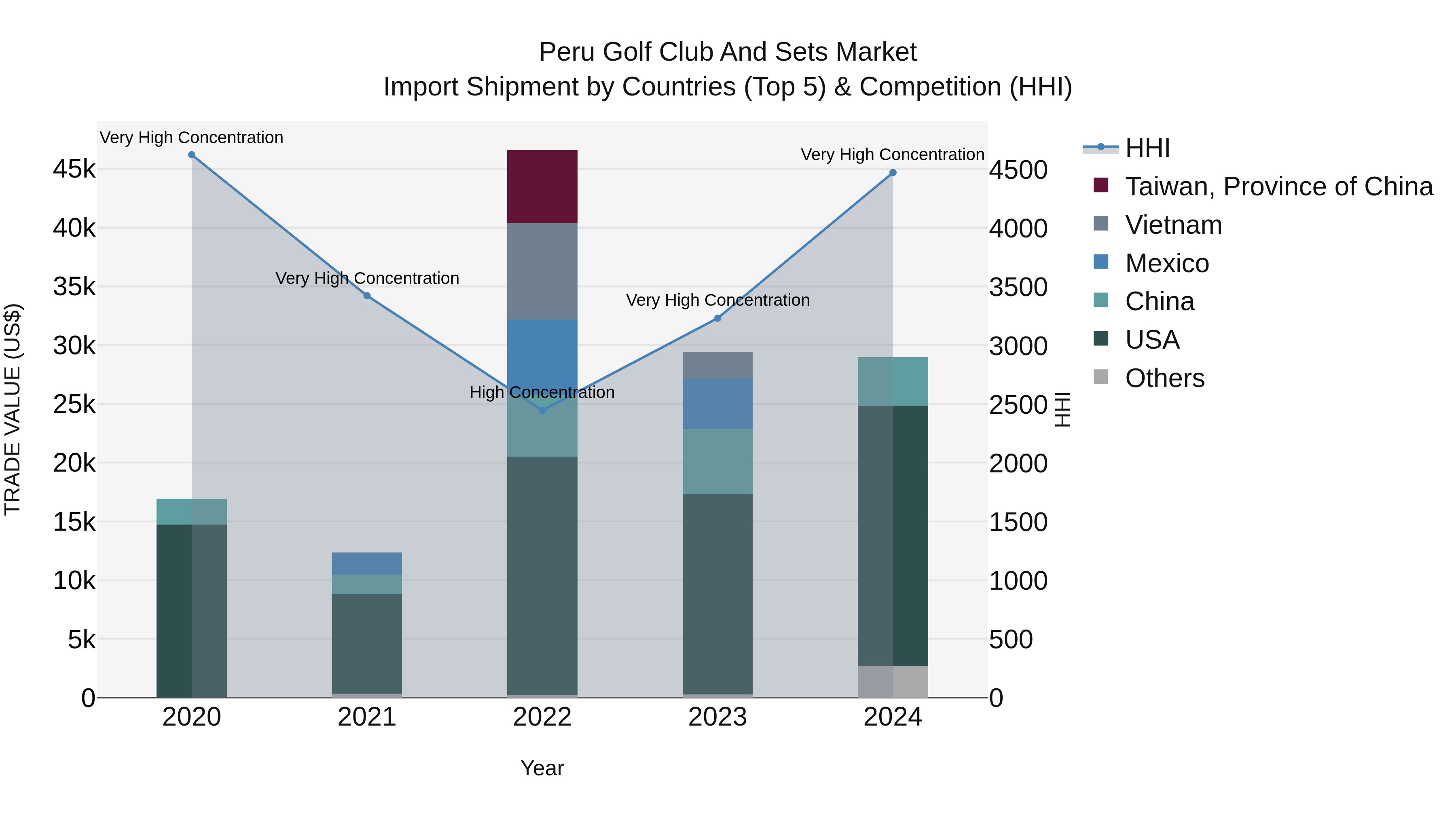Click the USA bar segment in 2021

[x=367, y=644]
